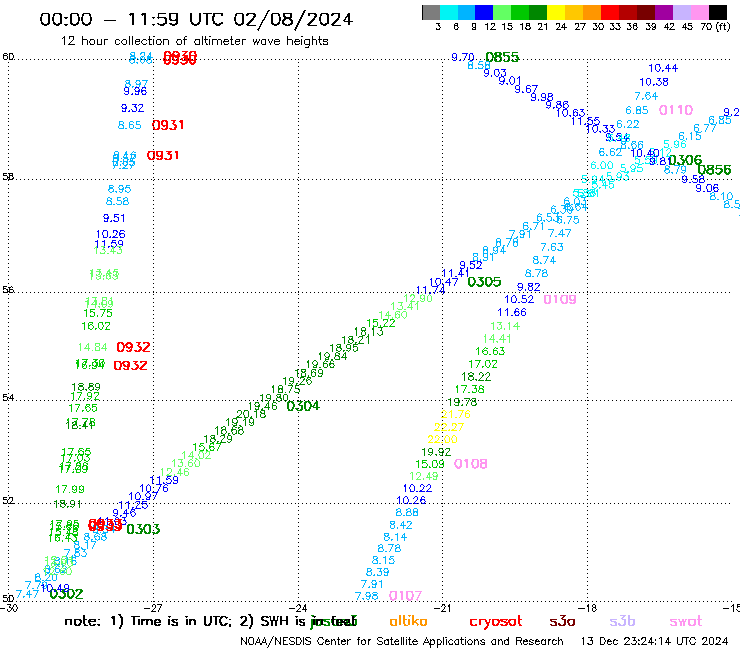Click the orange swatch in the color scale
This screenshot has width=740, height=650.
[591, 12]
